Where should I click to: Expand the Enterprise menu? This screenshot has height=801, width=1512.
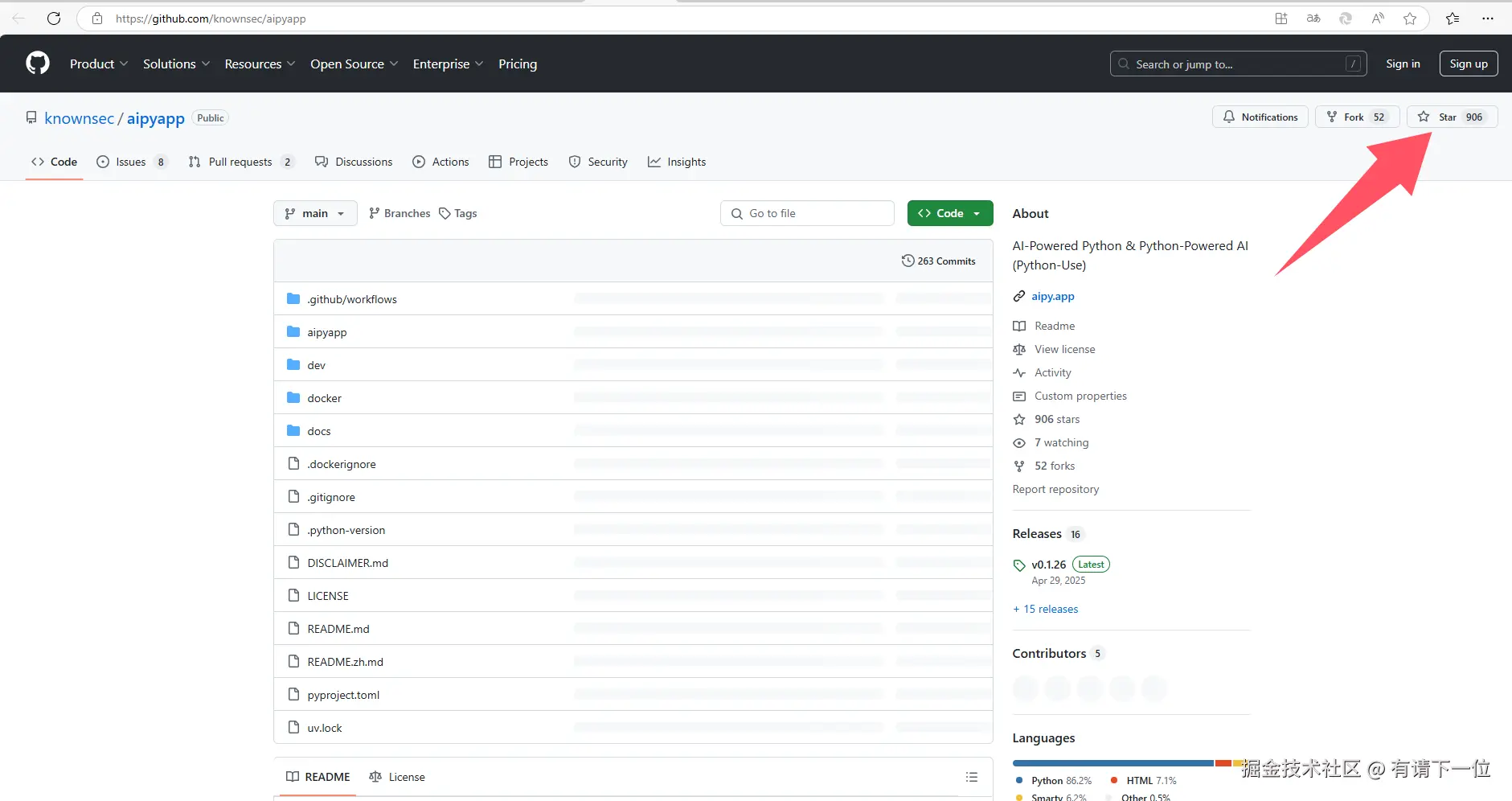click(448, 64)
